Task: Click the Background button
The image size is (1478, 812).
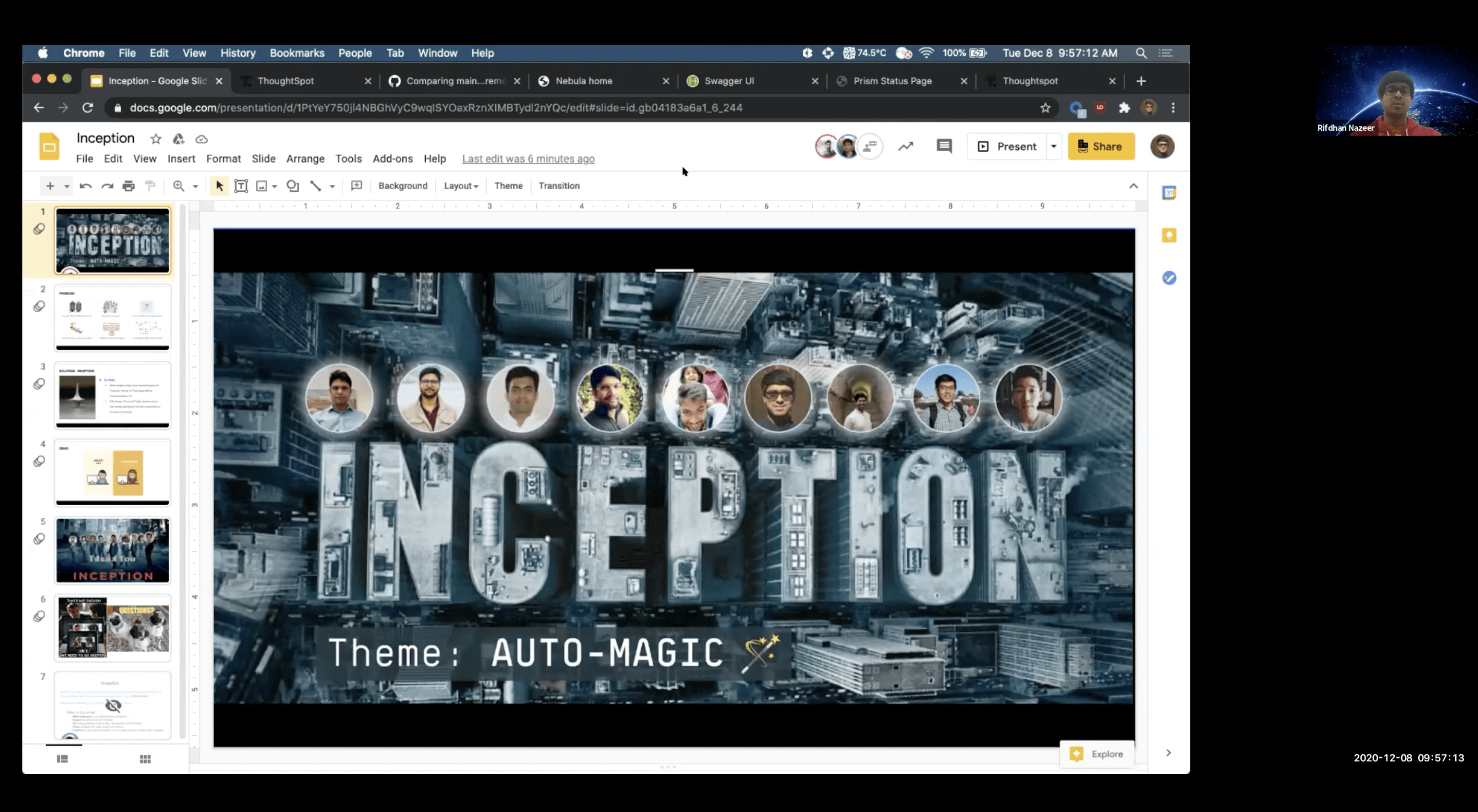Action: [x=403, y=186]
